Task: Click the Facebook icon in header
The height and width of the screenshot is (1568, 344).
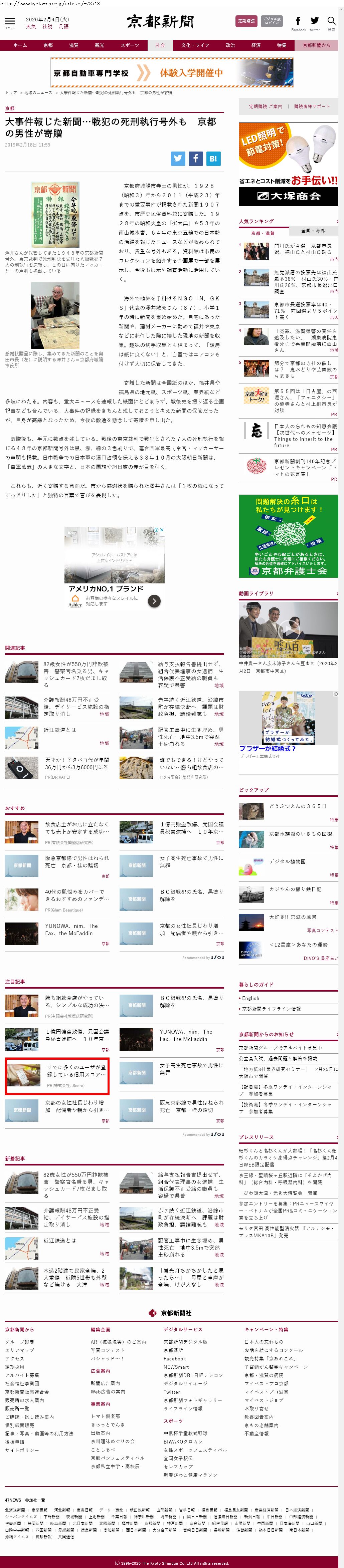Action: tap(298, 21)
